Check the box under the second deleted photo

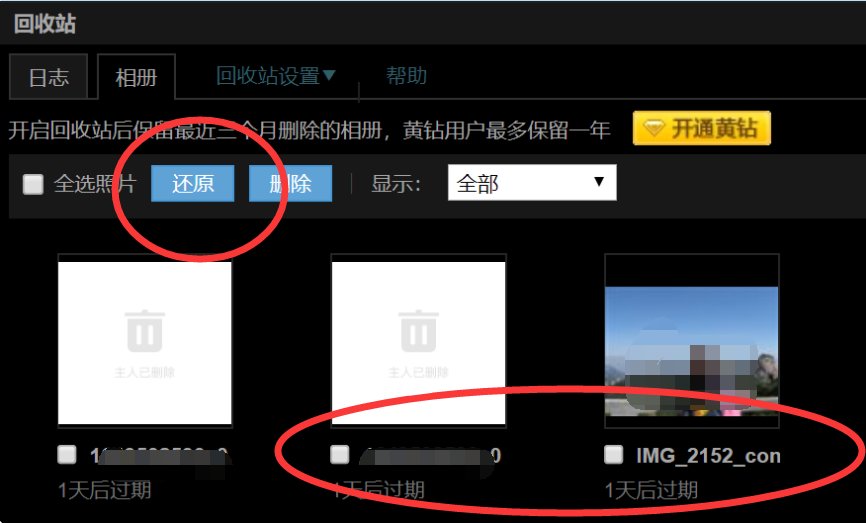coord(340,455)
